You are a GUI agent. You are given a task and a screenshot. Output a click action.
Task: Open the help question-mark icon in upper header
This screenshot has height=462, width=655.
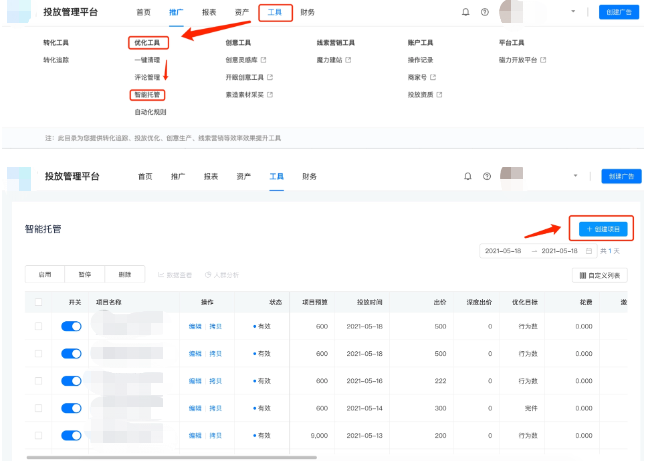click(485, 12)
